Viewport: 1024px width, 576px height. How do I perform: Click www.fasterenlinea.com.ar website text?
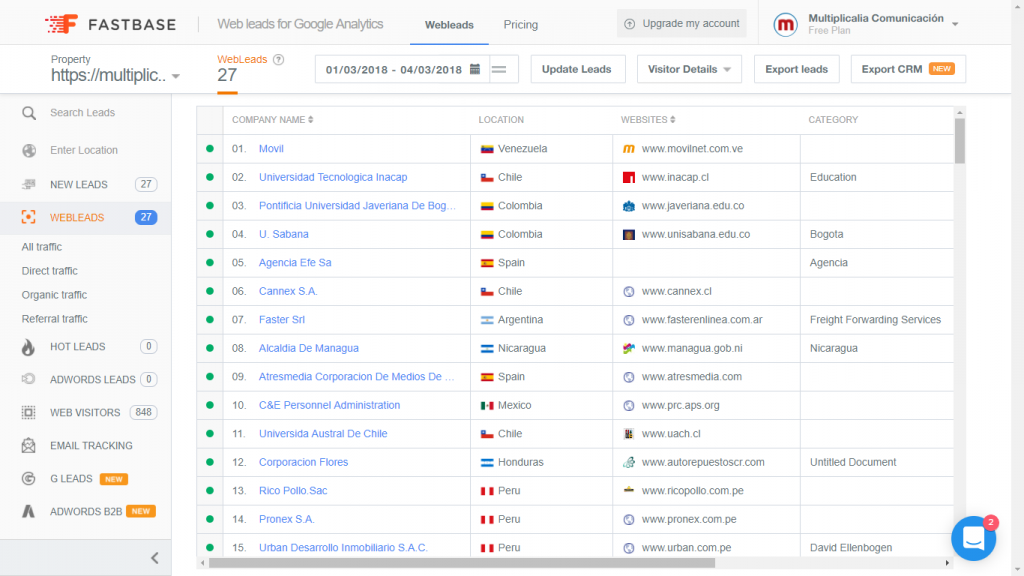tap(701, 320)
